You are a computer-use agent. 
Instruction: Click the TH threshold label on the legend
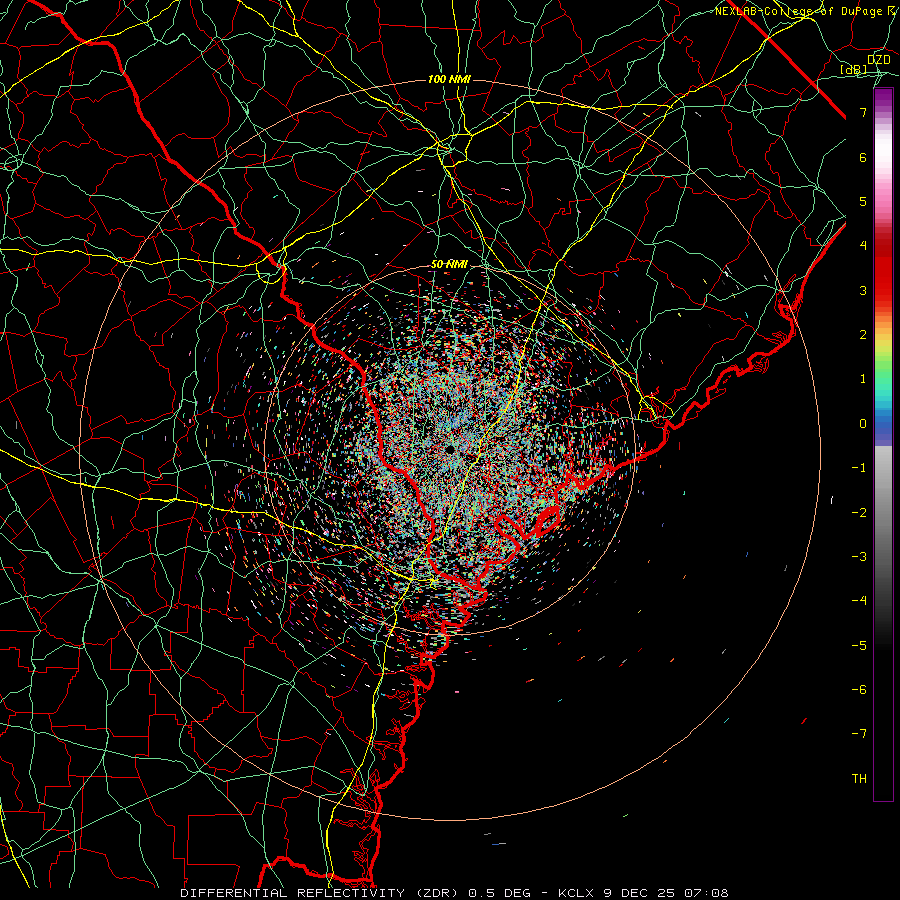[x=859, y=779]
